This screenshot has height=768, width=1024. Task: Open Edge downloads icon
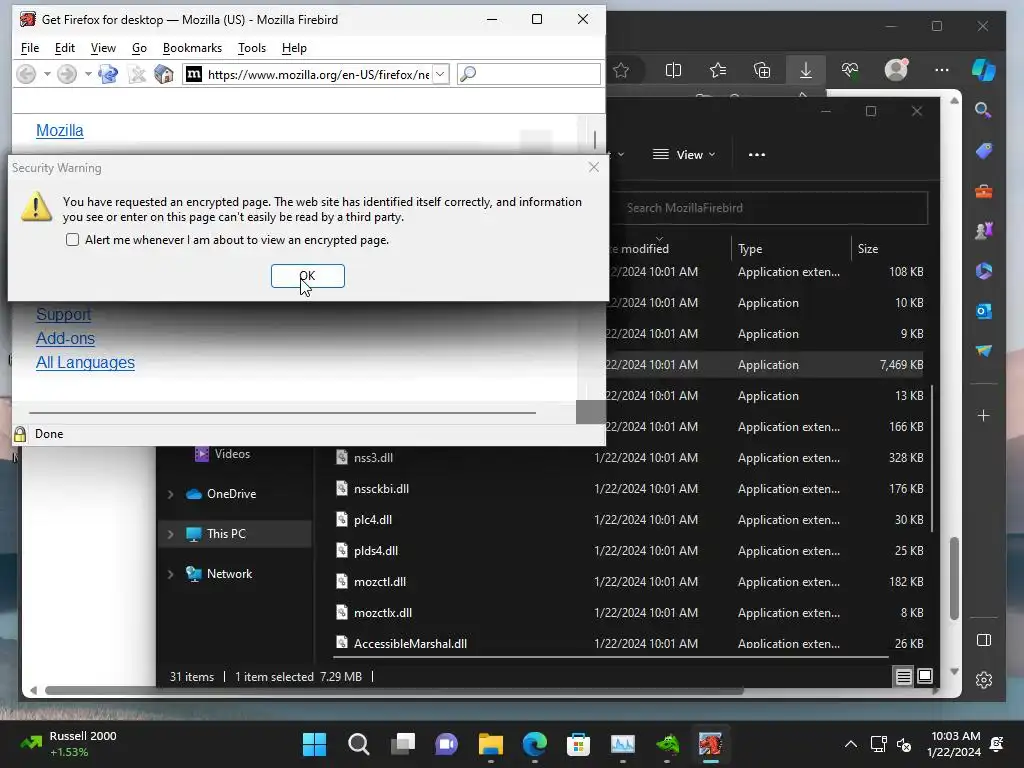806,70
